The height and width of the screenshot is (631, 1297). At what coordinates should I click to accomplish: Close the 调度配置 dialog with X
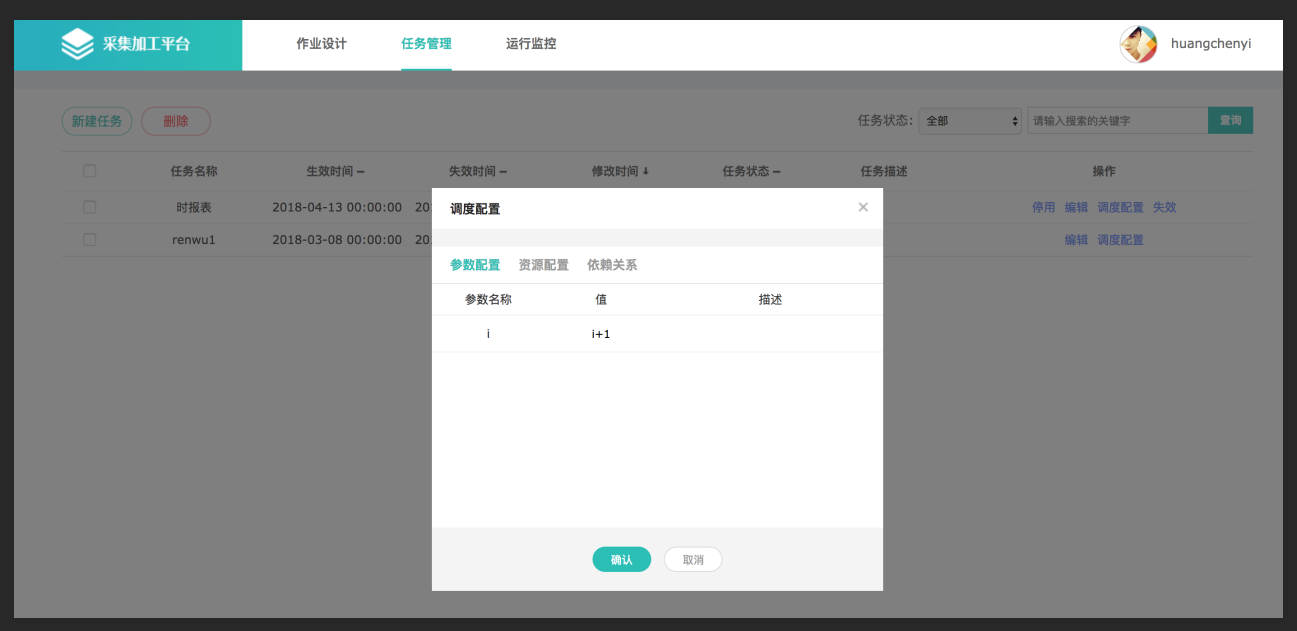point(863,207)
